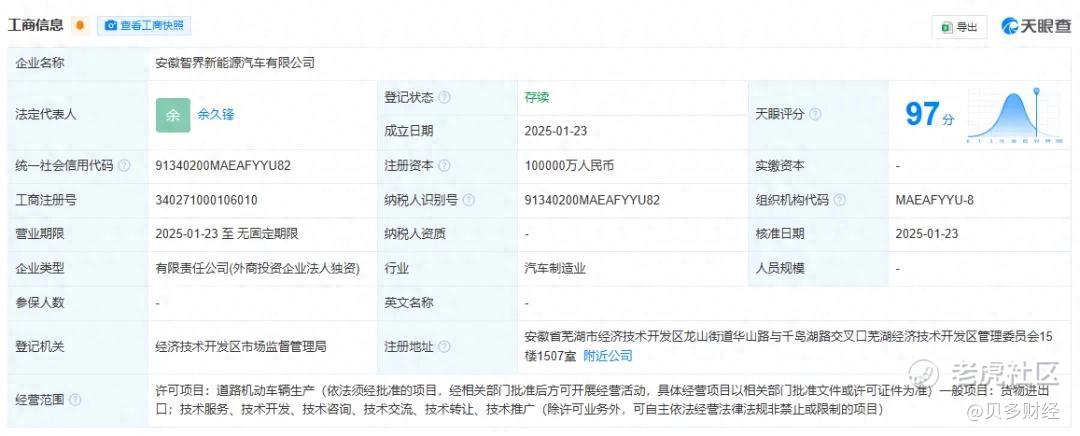Select approval date 2025-01-23 in 核准日期 row
This screenshot has height=436, width=1080.
click(x=926, y=234)
